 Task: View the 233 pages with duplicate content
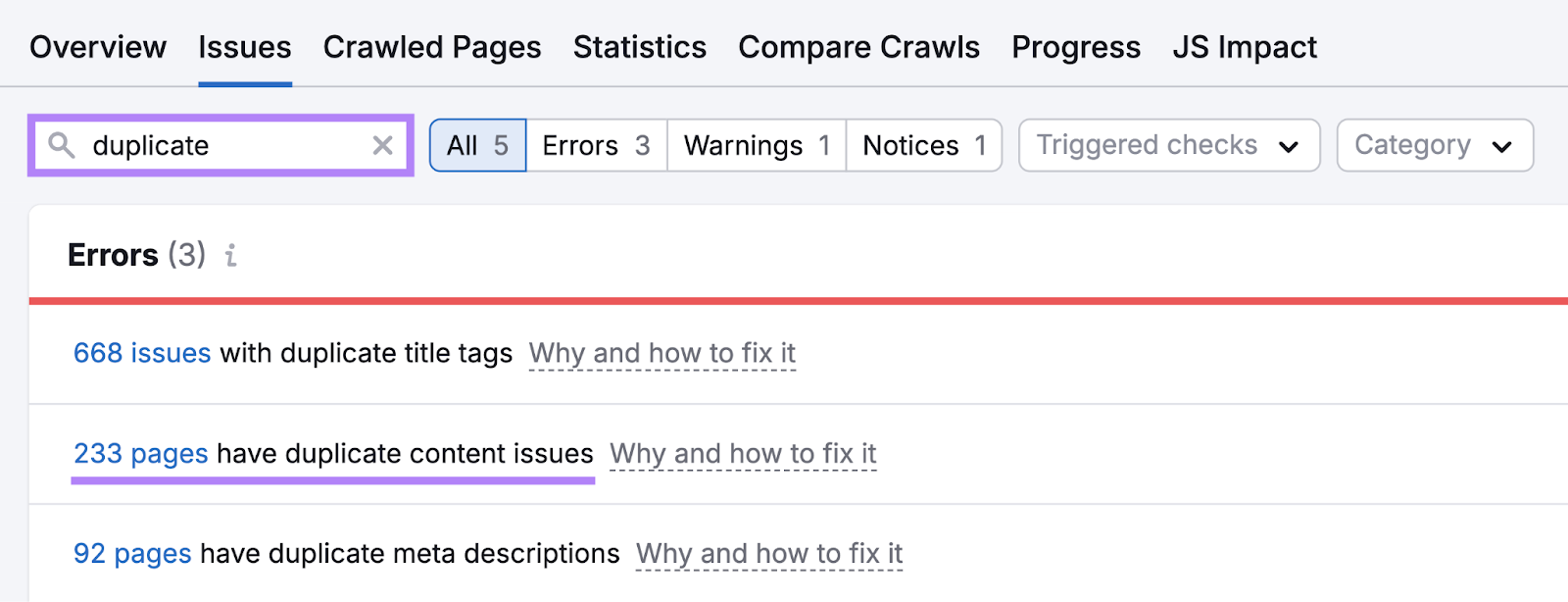[x=140, y=454]
